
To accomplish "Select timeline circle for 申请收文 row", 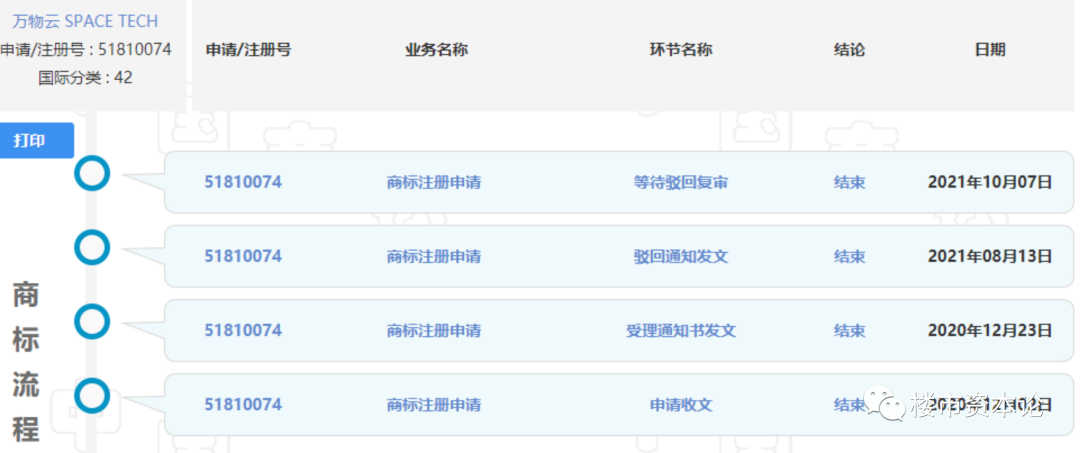I will [x=92, y=395].
